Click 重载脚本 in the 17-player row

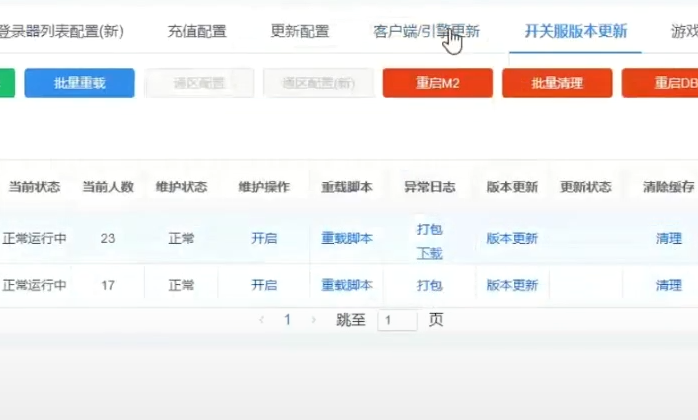pyautogui.click(x=347, y=285)
